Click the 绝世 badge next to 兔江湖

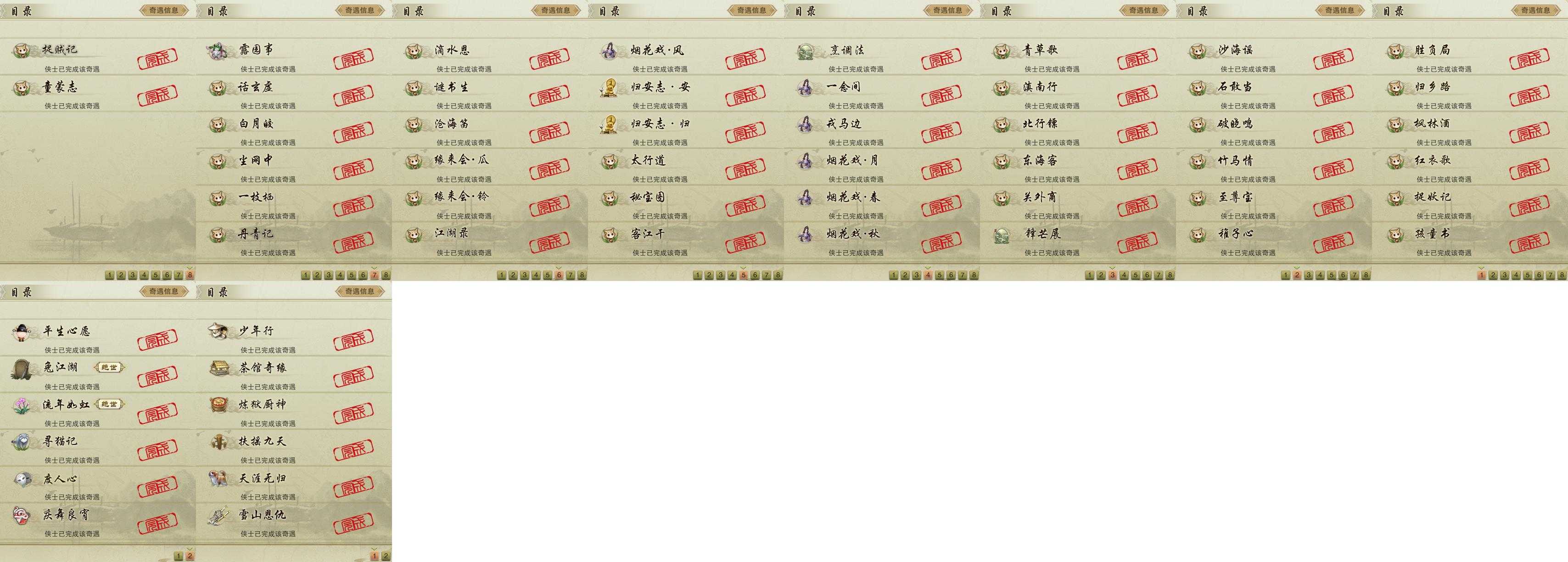(110, 368)
